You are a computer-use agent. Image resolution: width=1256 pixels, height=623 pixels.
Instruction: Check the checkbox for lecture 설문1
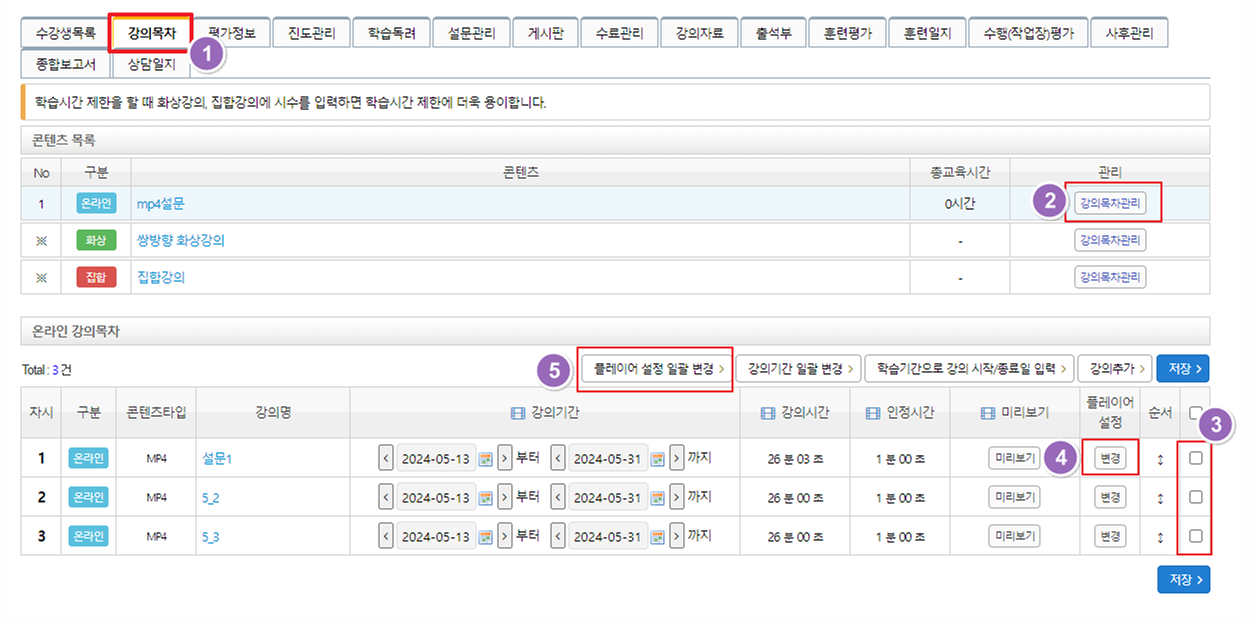1195,458
